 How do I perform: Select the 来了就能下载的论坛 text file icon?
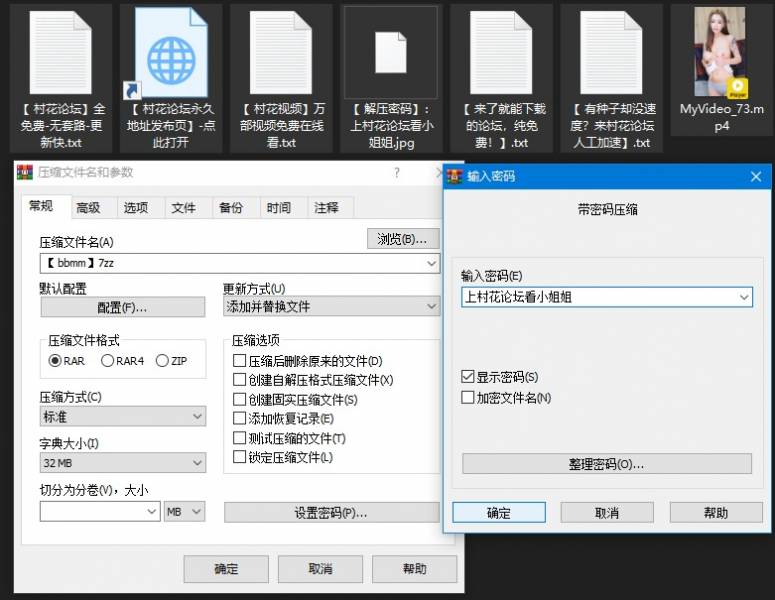[x=501, y=52]
